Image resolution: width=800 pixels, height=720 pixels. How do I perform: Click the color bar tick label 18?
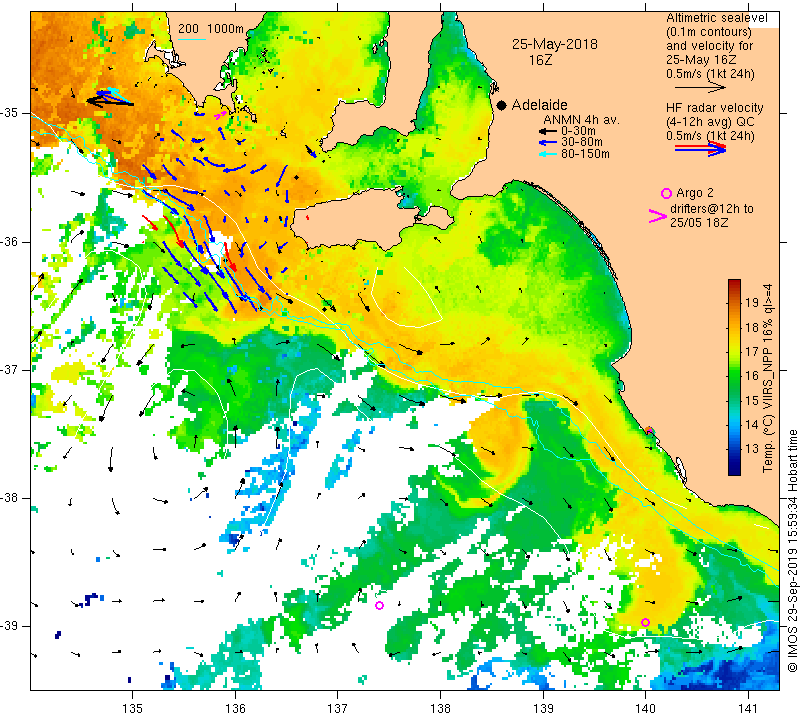click(752, 327)
